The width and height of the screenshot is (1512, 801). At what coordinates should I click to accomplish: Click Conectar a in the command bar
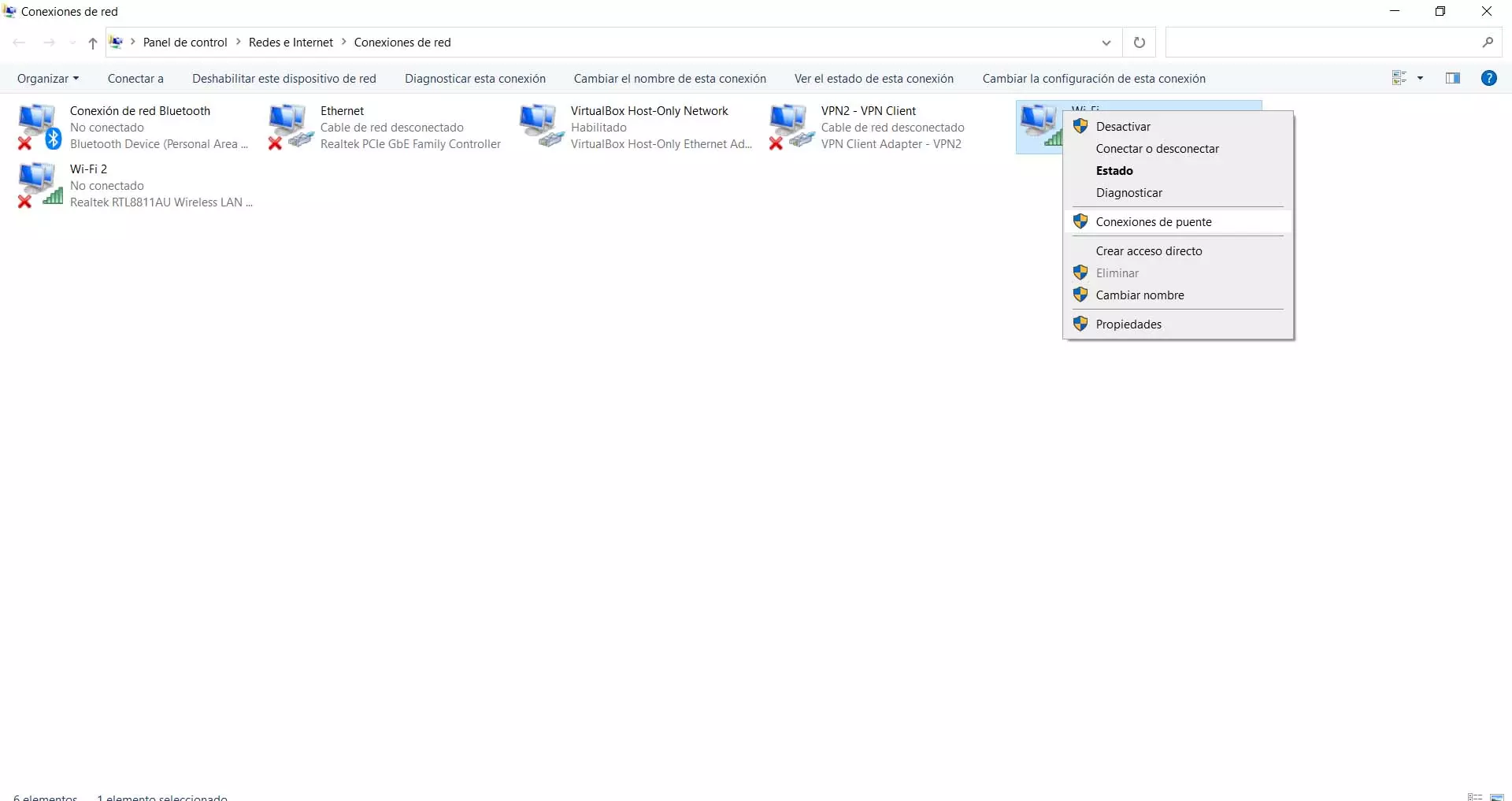pos(135,78)
